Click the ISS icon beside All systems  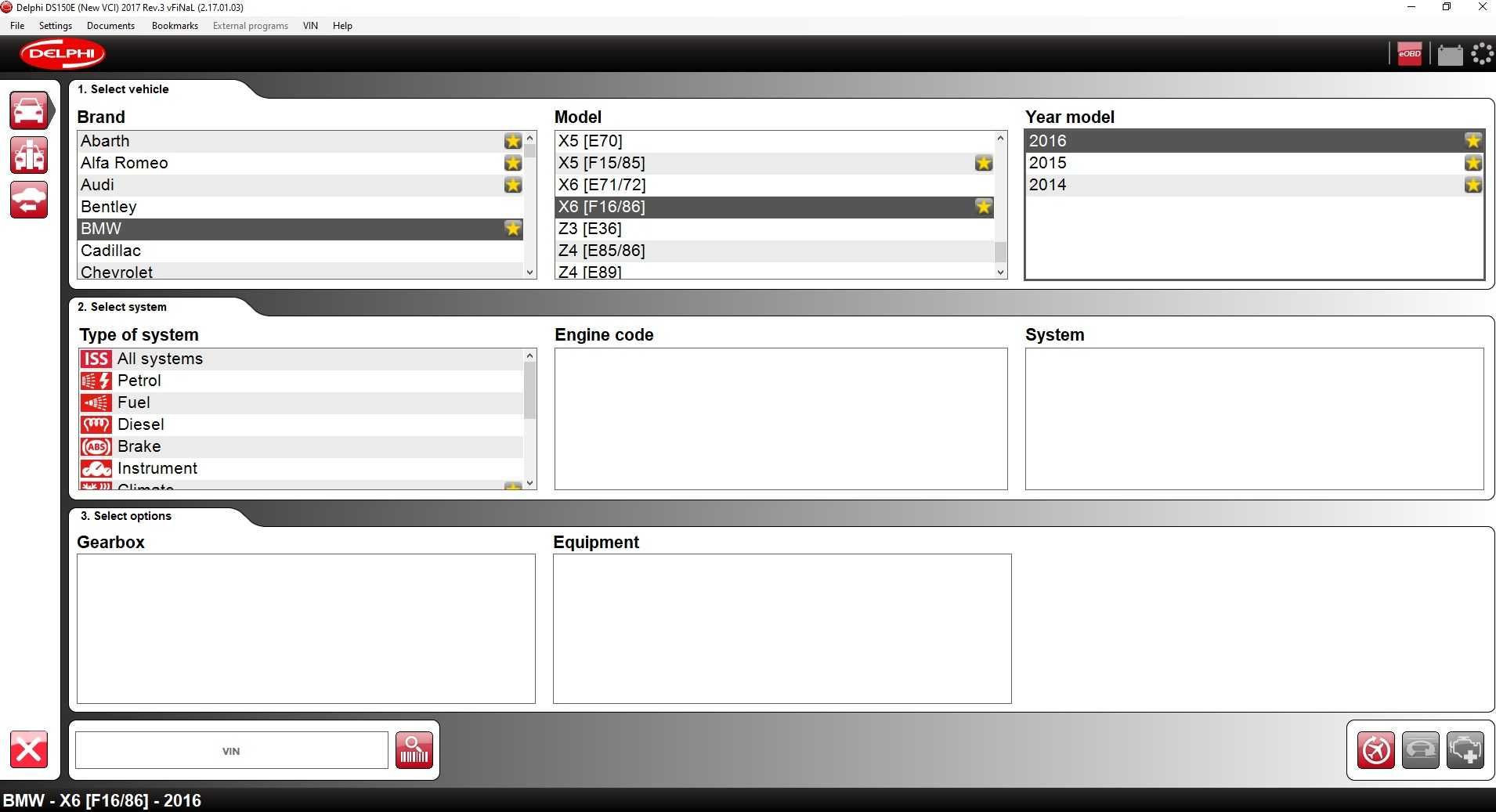coord(96,359)
